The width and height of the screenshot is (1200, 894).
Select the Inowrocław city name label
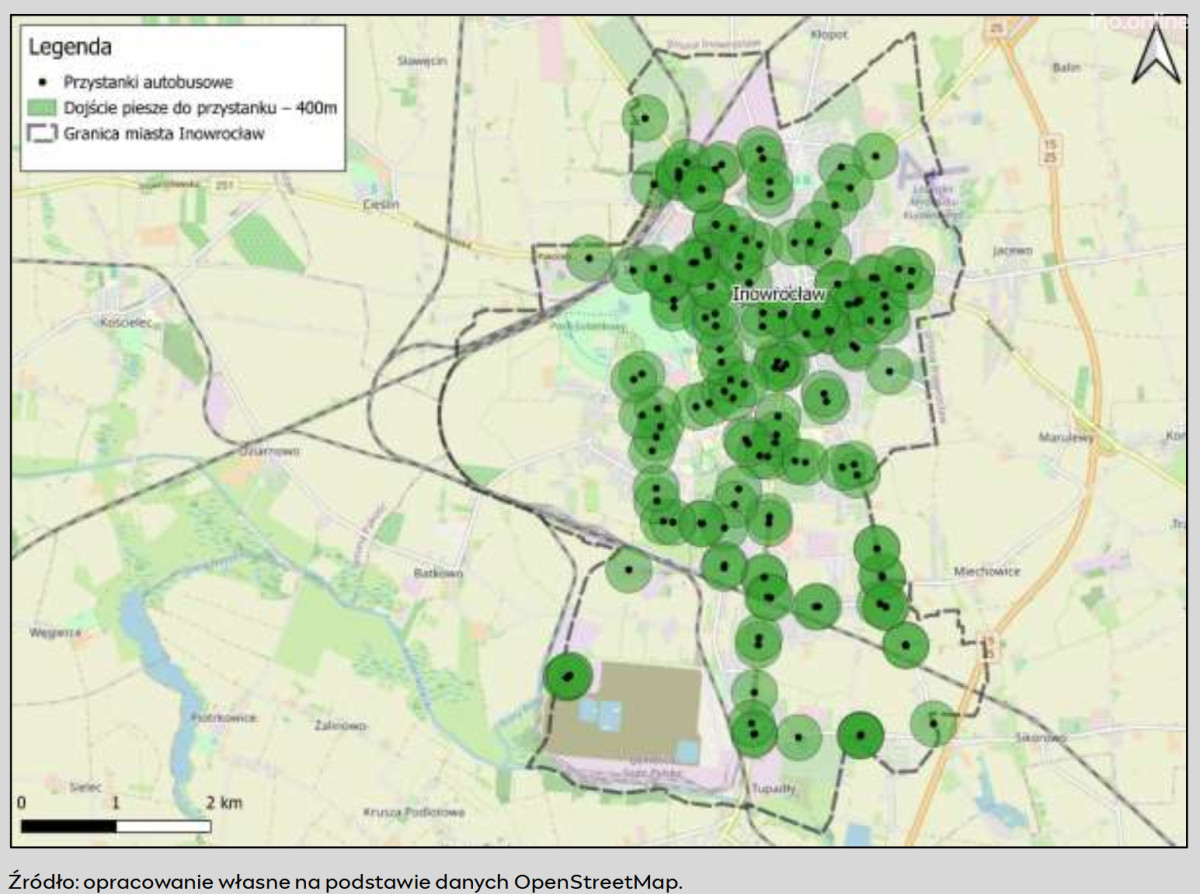click(778, 294)
